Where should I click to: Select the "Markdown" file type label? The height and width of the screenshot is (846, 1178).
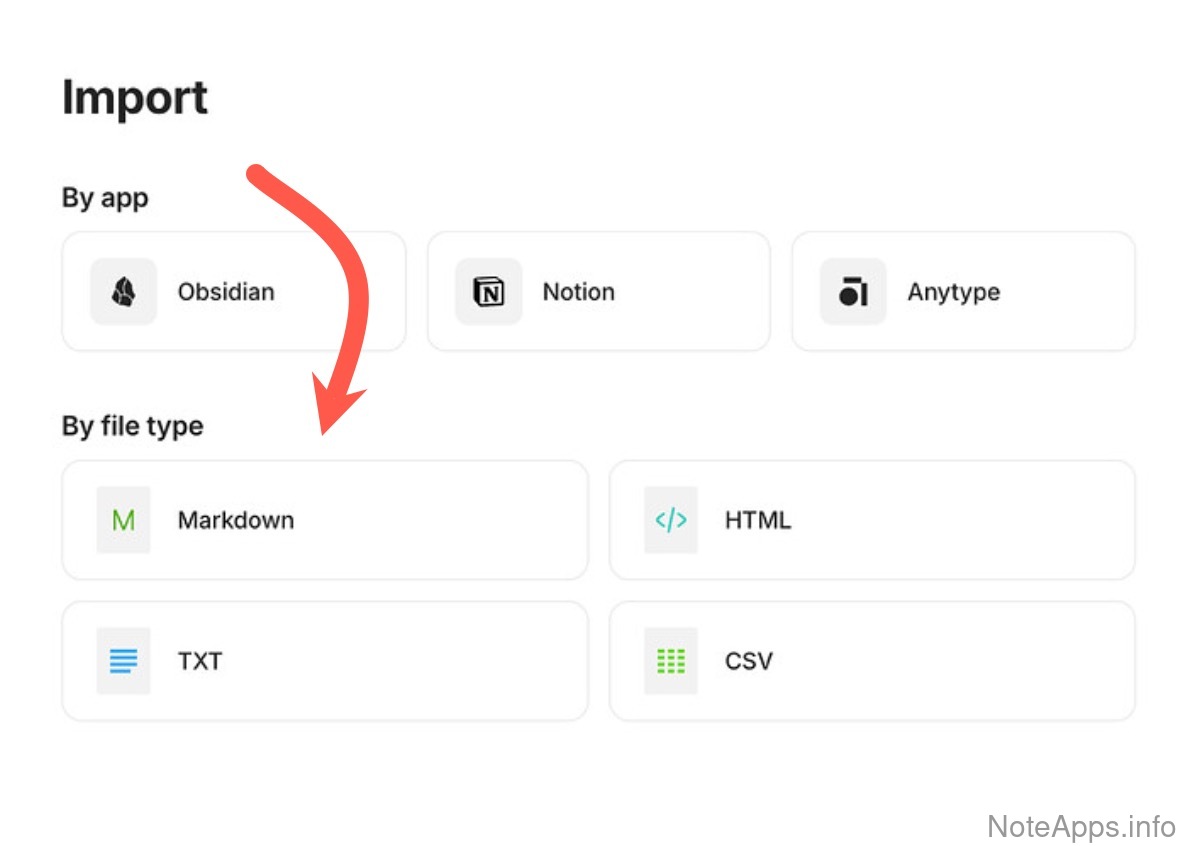click(236, 520)
